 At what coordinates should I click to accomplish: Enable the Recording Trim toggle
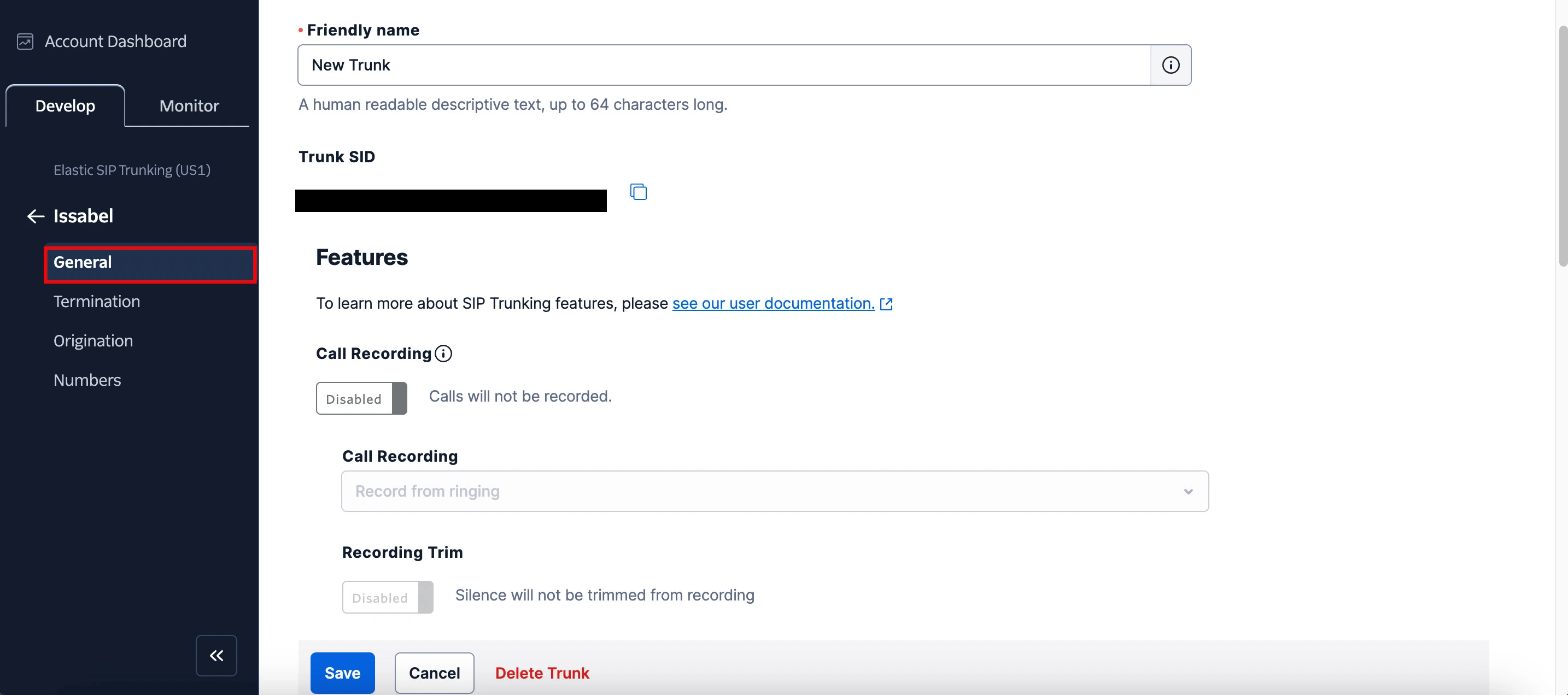click(387, 597)
